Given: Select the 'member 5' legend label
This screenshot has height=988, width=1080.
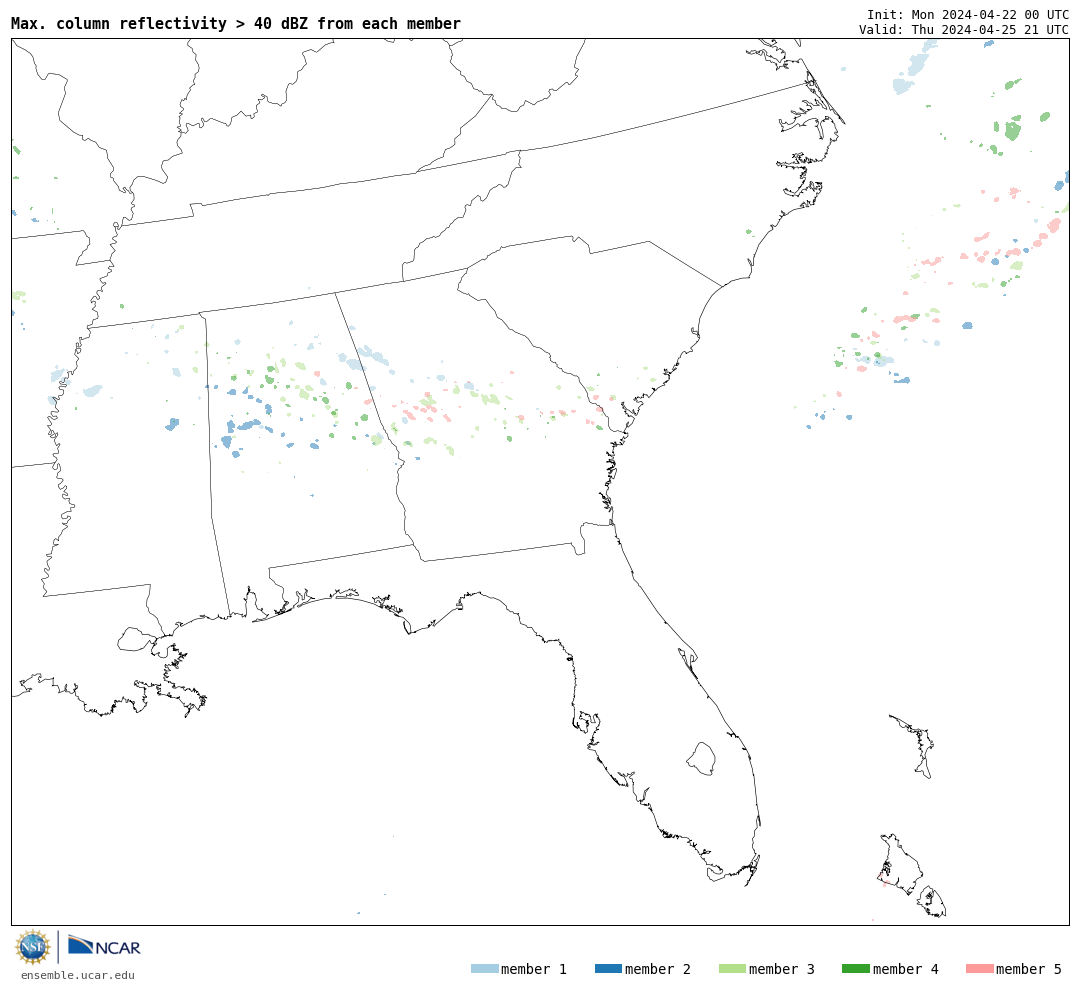Looking at the screenshot, I should 1029,969.
